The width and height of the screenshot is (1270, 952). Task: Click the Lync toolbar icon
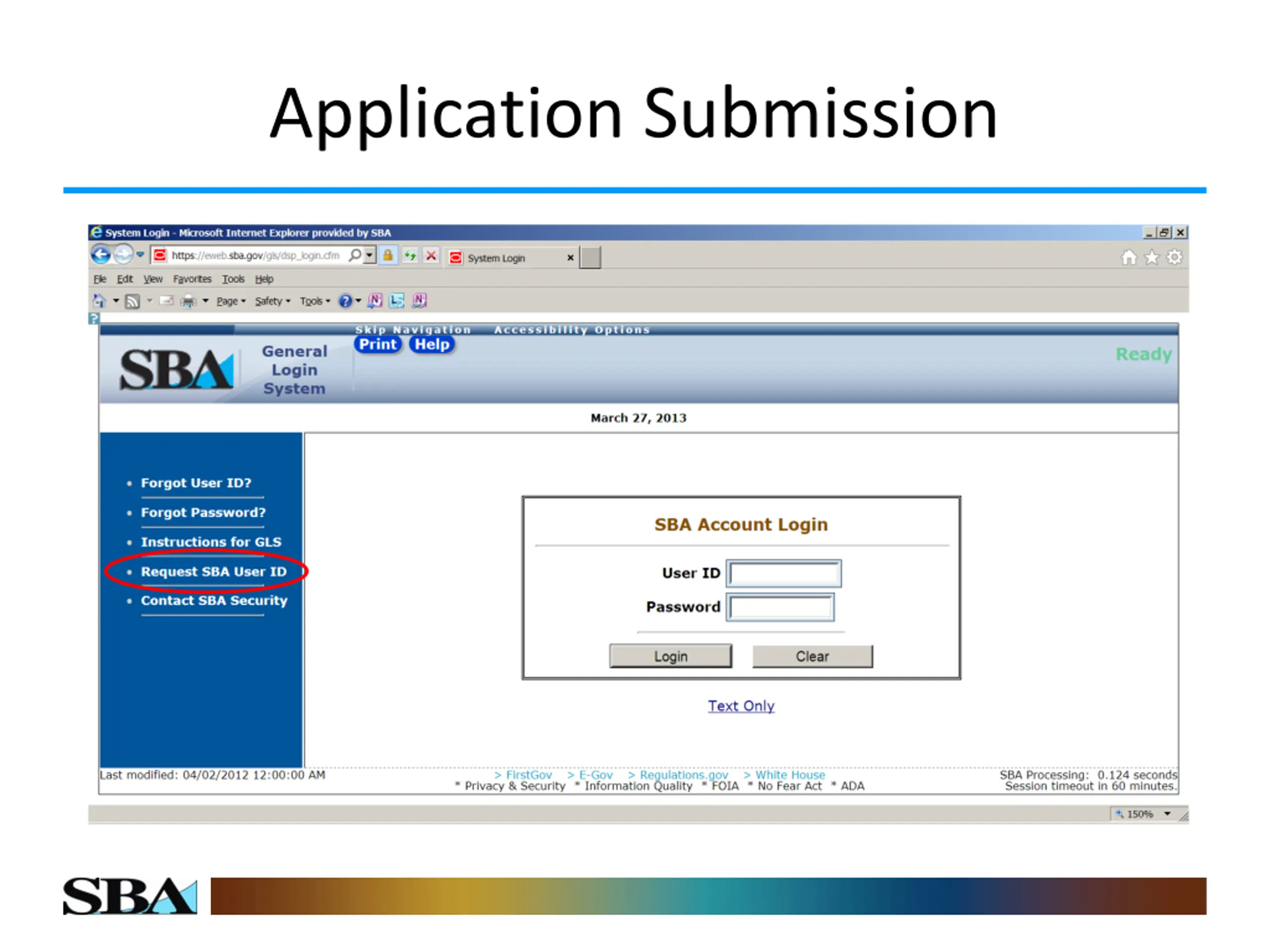pyautogui.click(x=397, y=300)
